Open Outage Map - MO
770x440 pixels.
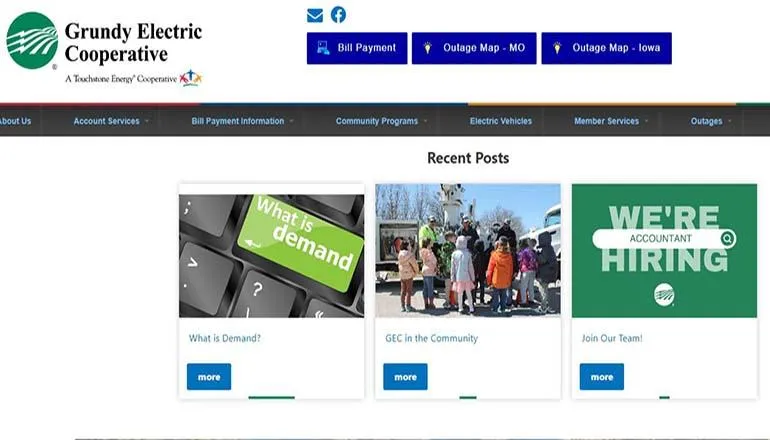(x=474, y=48)
